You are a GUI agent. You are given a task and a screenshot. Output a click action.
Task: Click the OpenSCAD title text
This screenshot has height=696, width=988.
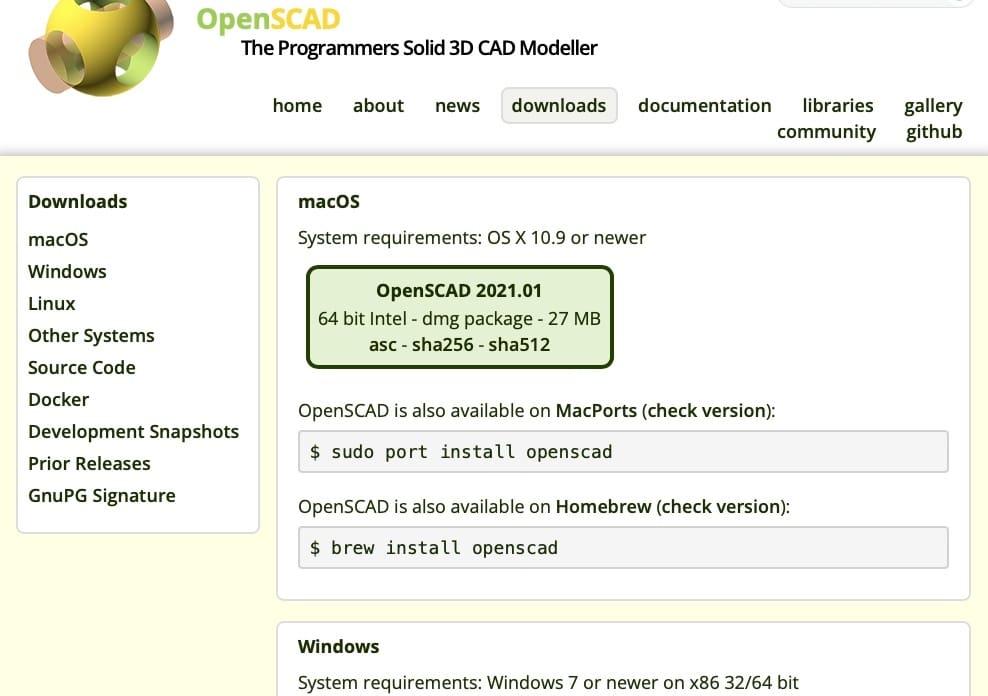pyautogui.click(x=268, y=19)
